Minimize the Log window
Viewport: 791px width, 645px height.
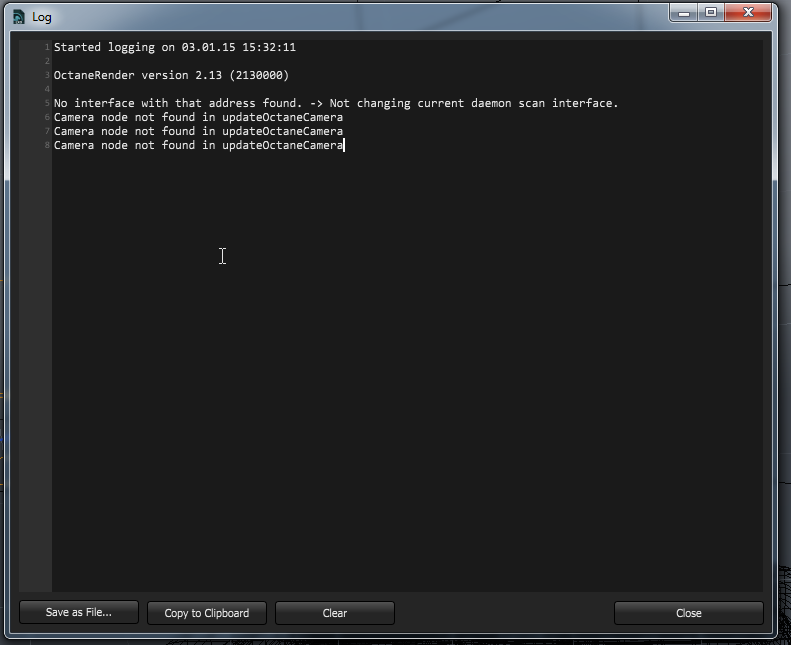(x=684, y=13)
